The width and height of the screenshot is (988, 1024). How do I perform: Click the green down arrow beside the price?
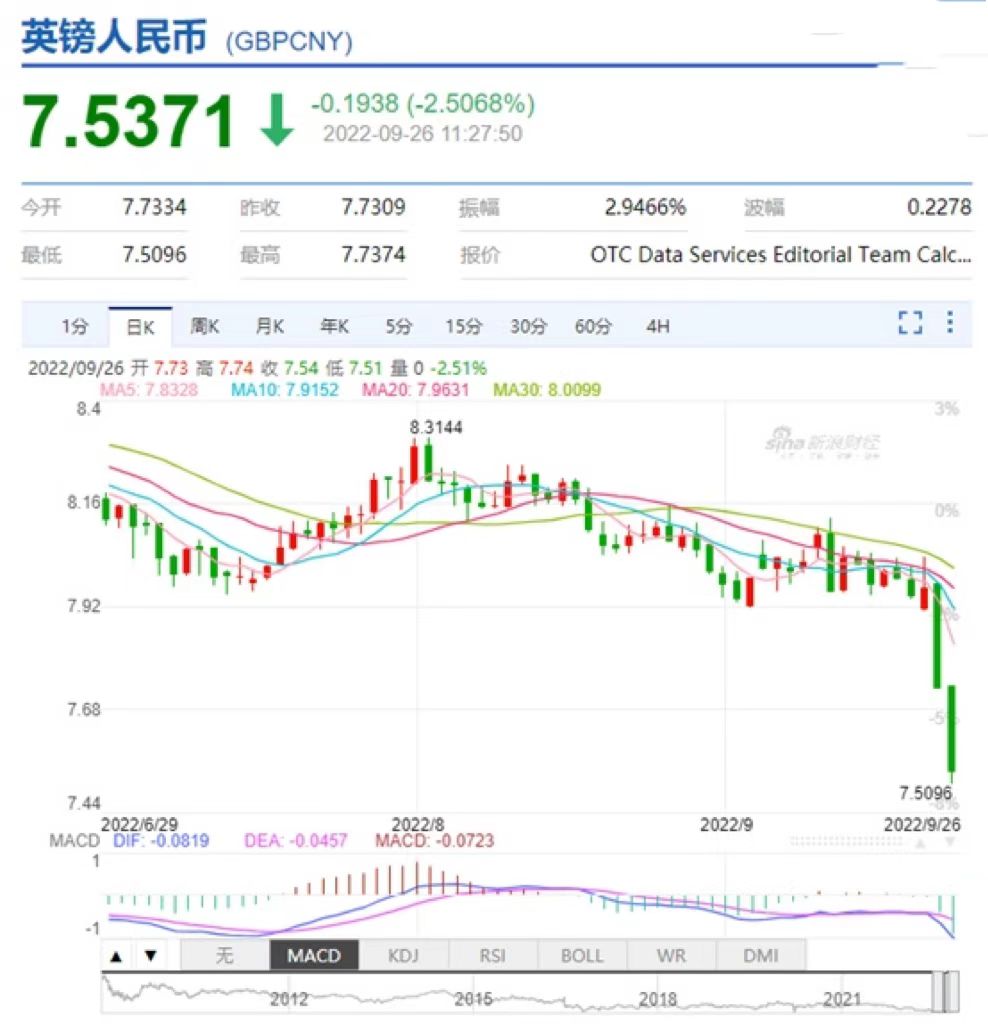tap(277, 119)
